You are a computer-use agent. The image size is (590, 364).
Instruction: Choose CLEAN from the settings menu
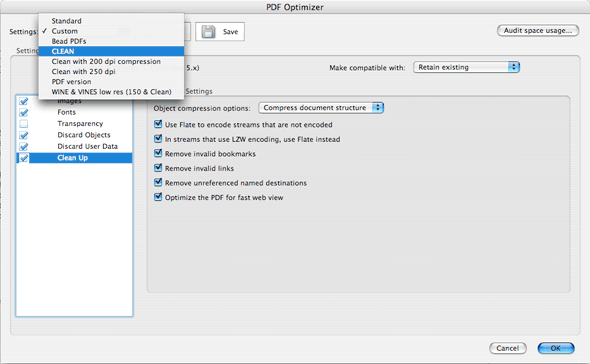[111, 51]
